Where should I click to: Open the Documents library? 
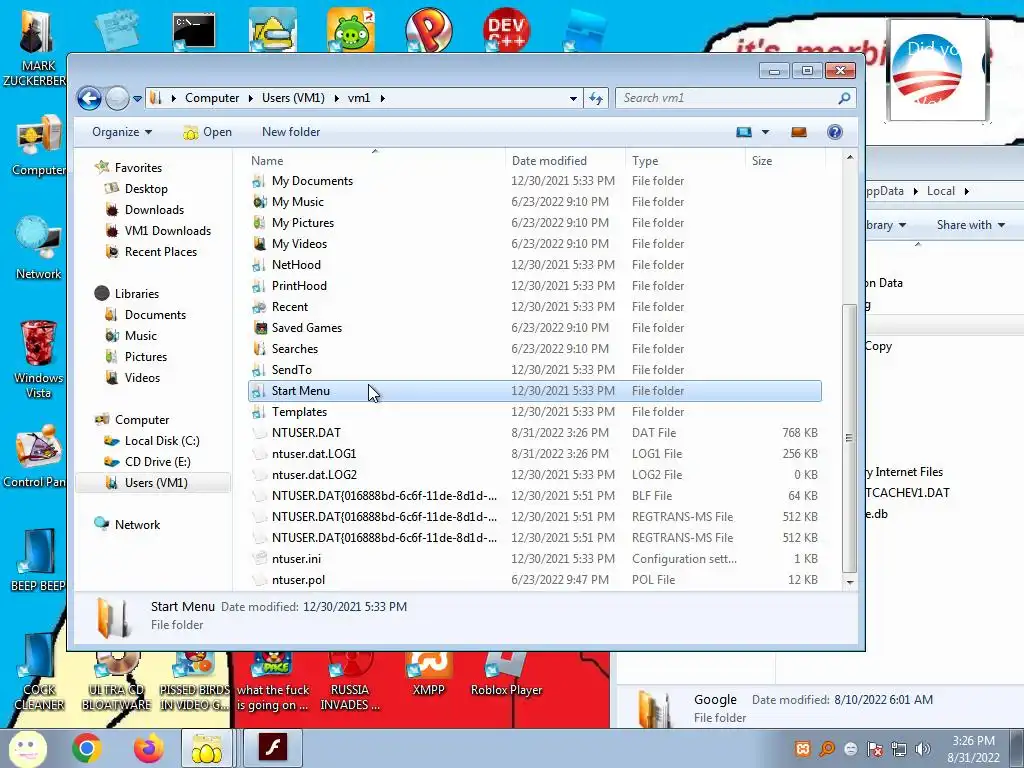click(x=155, y=315)
